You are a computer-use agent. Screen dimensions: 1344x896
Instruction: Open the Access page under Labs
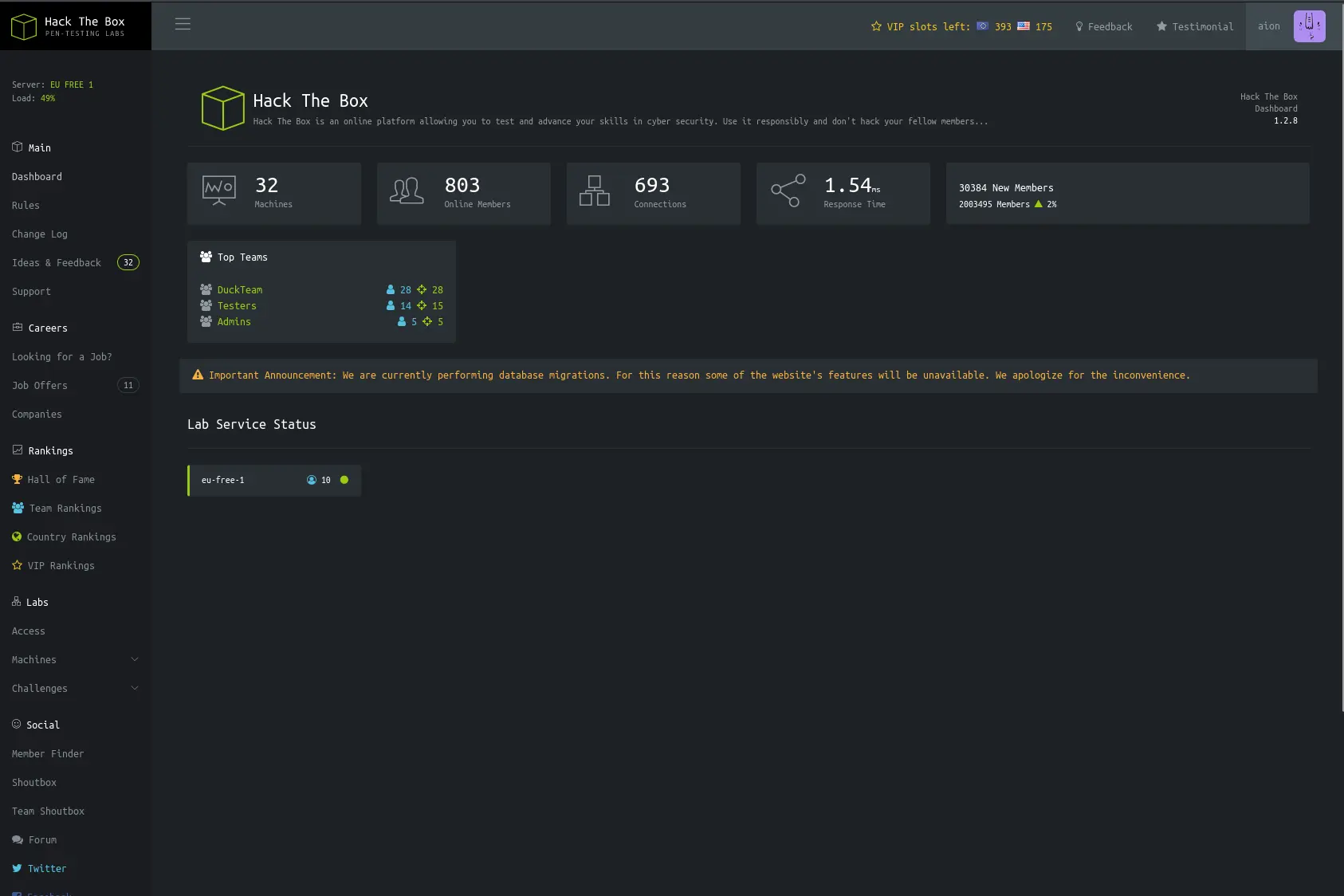pyautogui.click(x=29, y=631)
